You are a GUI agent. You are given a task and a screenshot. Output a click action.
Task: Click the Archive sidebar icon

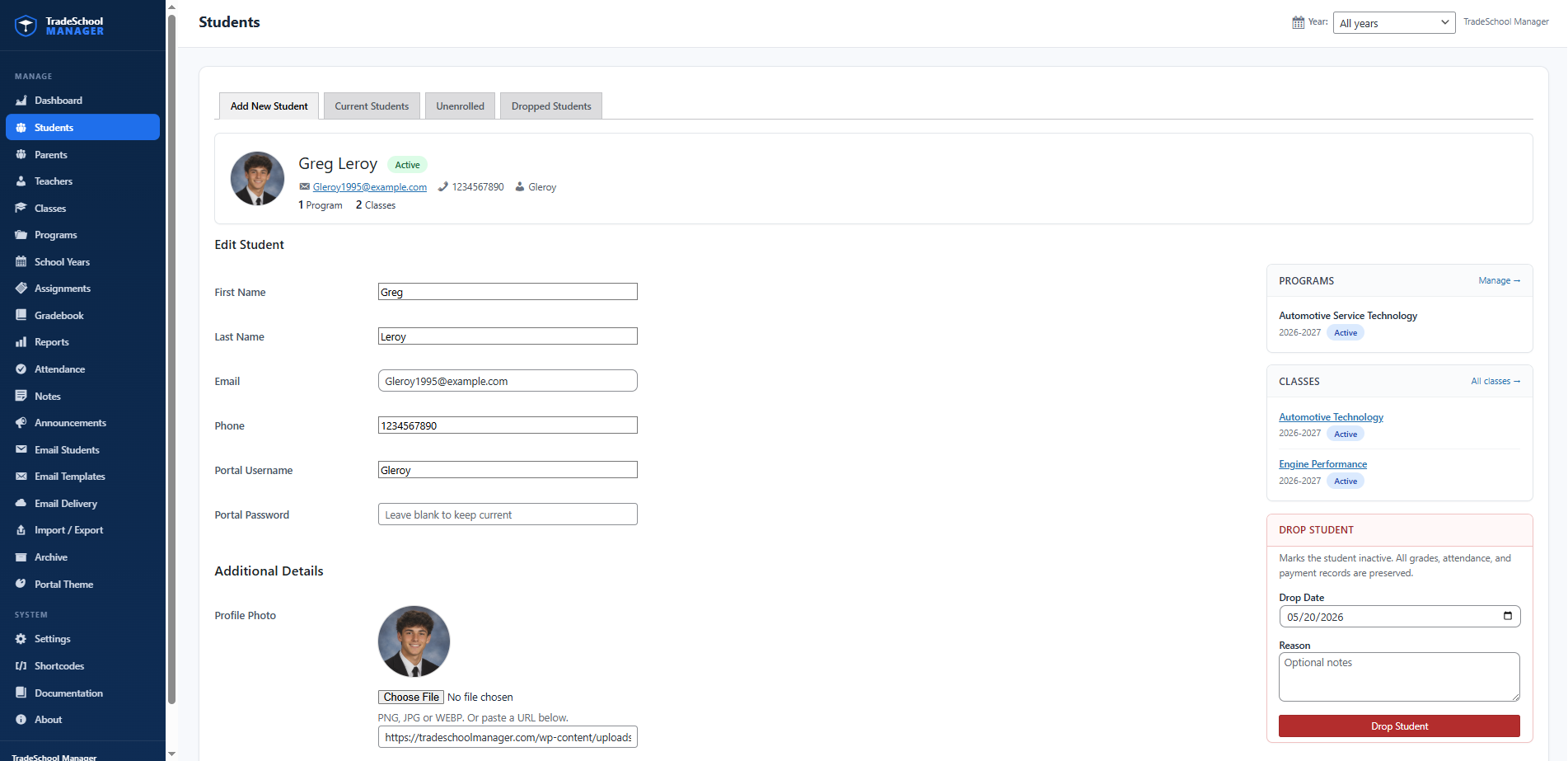pyautogui.click(x=21, y=557)
